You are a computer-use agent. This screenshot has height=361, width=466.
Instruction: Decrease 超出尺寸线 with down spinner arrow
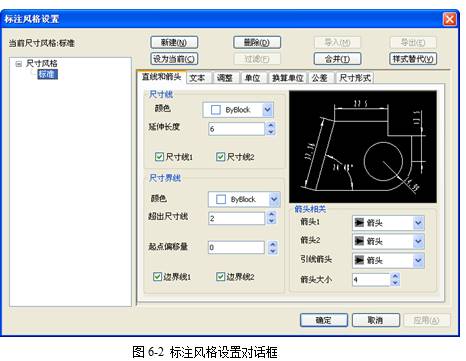(272, 221)
